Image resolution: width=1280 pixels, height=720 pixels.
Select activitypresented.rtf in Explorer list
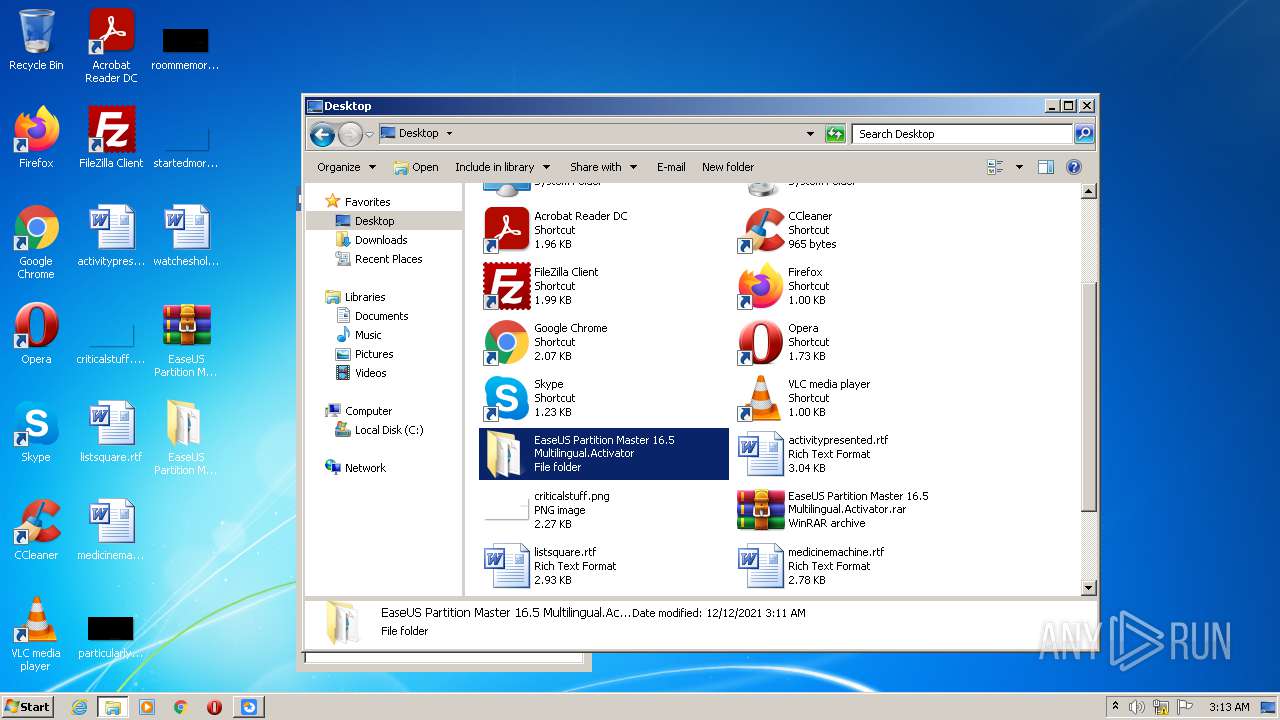pyautogui.click(x=857, y=454)
